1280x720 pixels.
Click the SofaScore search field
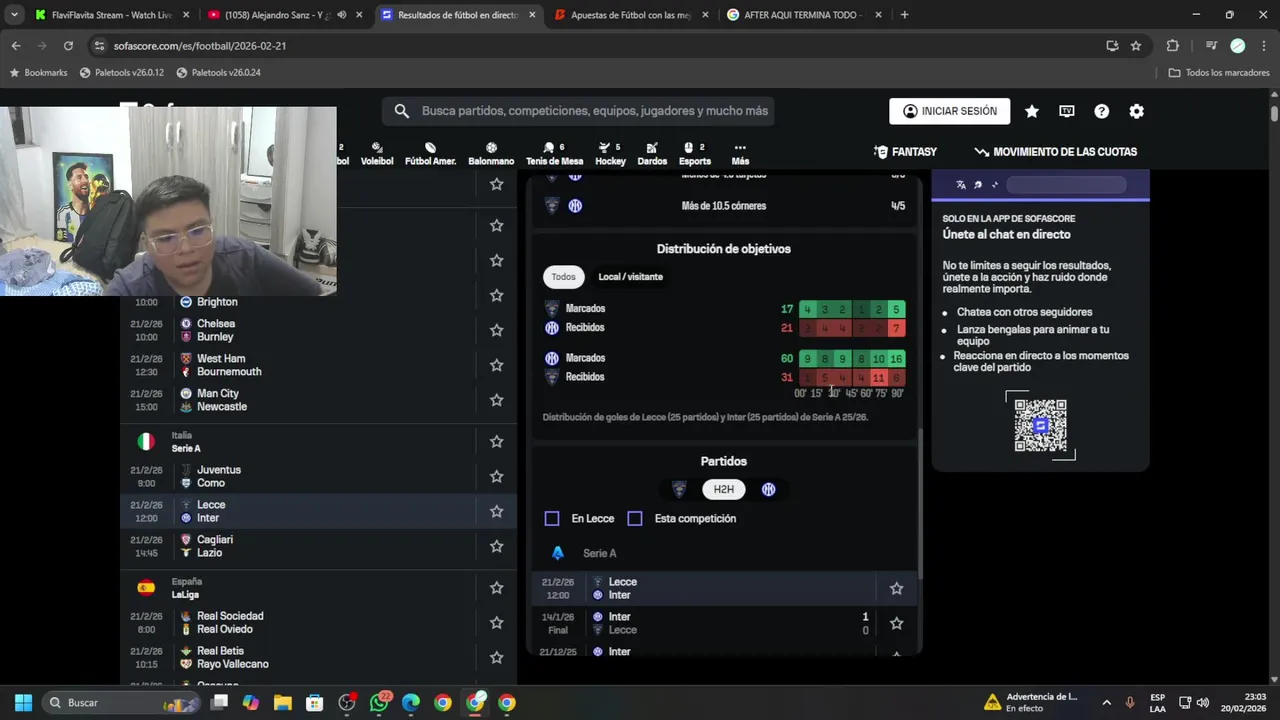[x=578, y=111]
